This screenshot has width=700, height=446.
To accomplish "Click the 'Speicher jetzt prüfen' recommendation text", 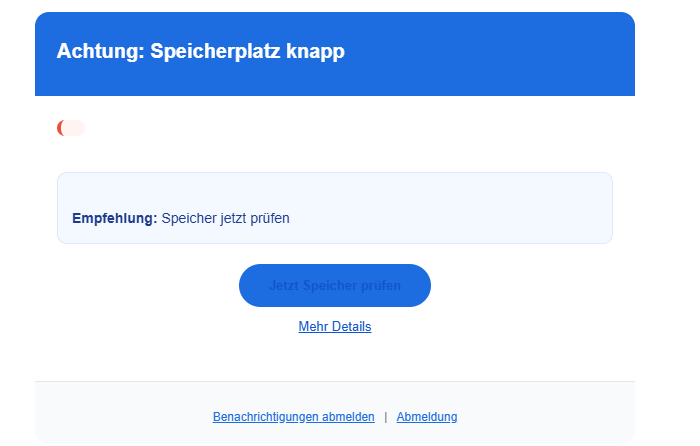I will (225, 218).
